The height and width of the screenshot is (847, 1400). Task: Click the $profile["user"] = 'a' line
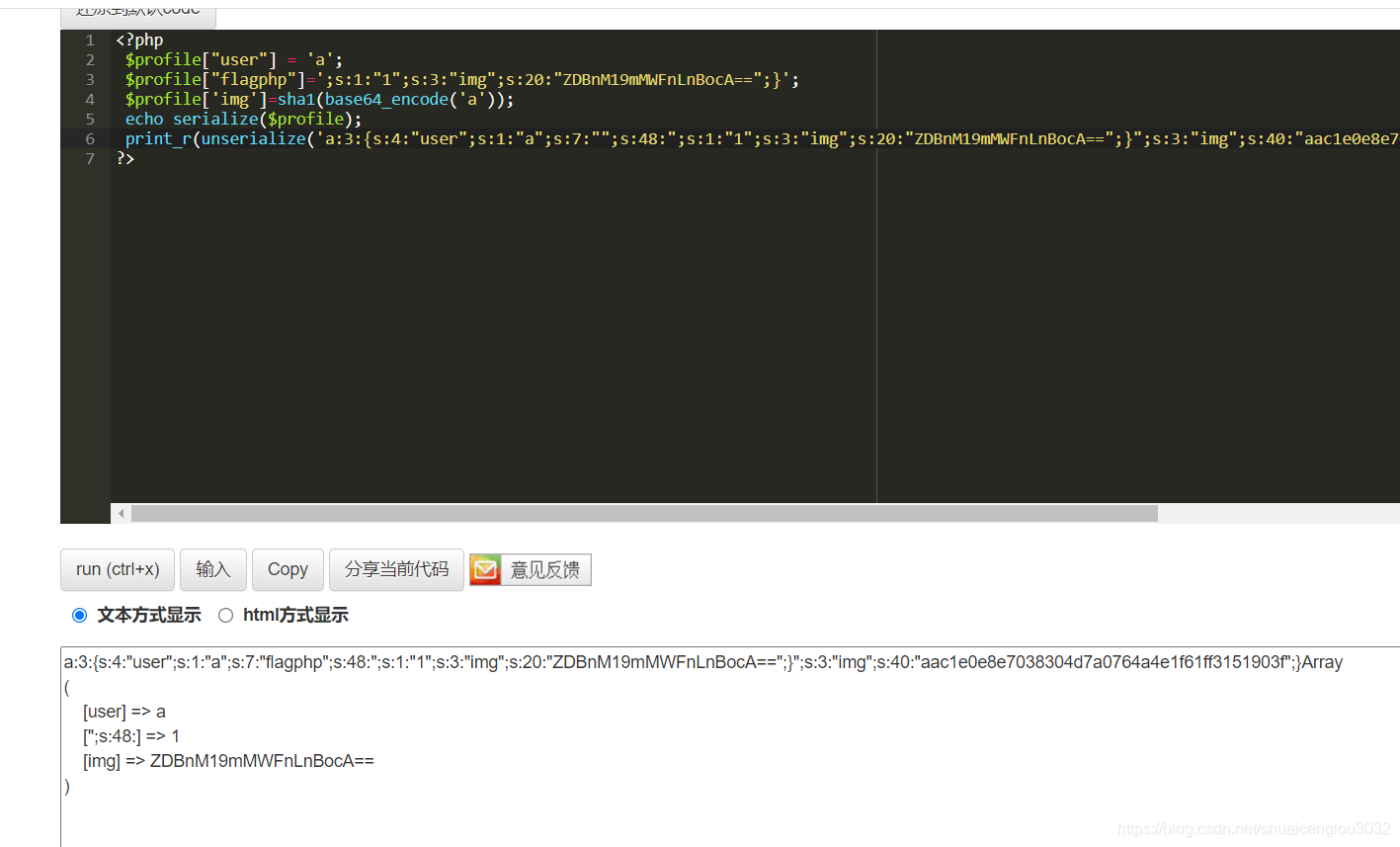click(234, 60)
